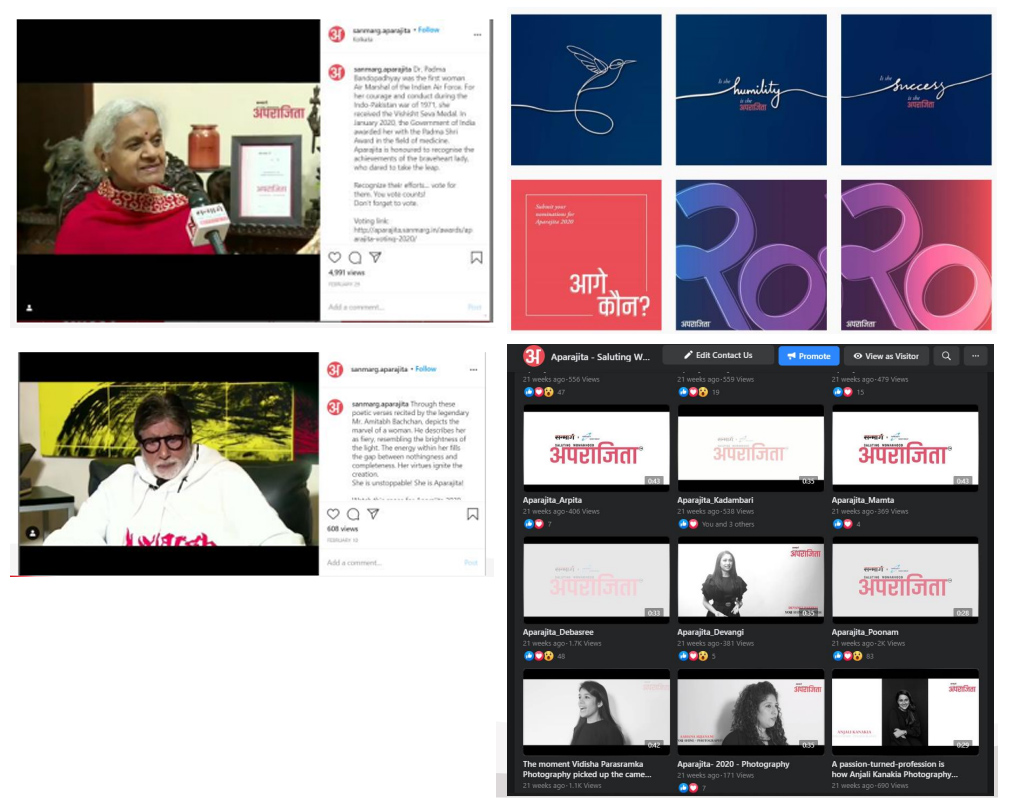Viewport: 1013px width, 798px height.
Task: Open the 'Aparajita_Poonam' video title
Action: (x=865, y=632)
